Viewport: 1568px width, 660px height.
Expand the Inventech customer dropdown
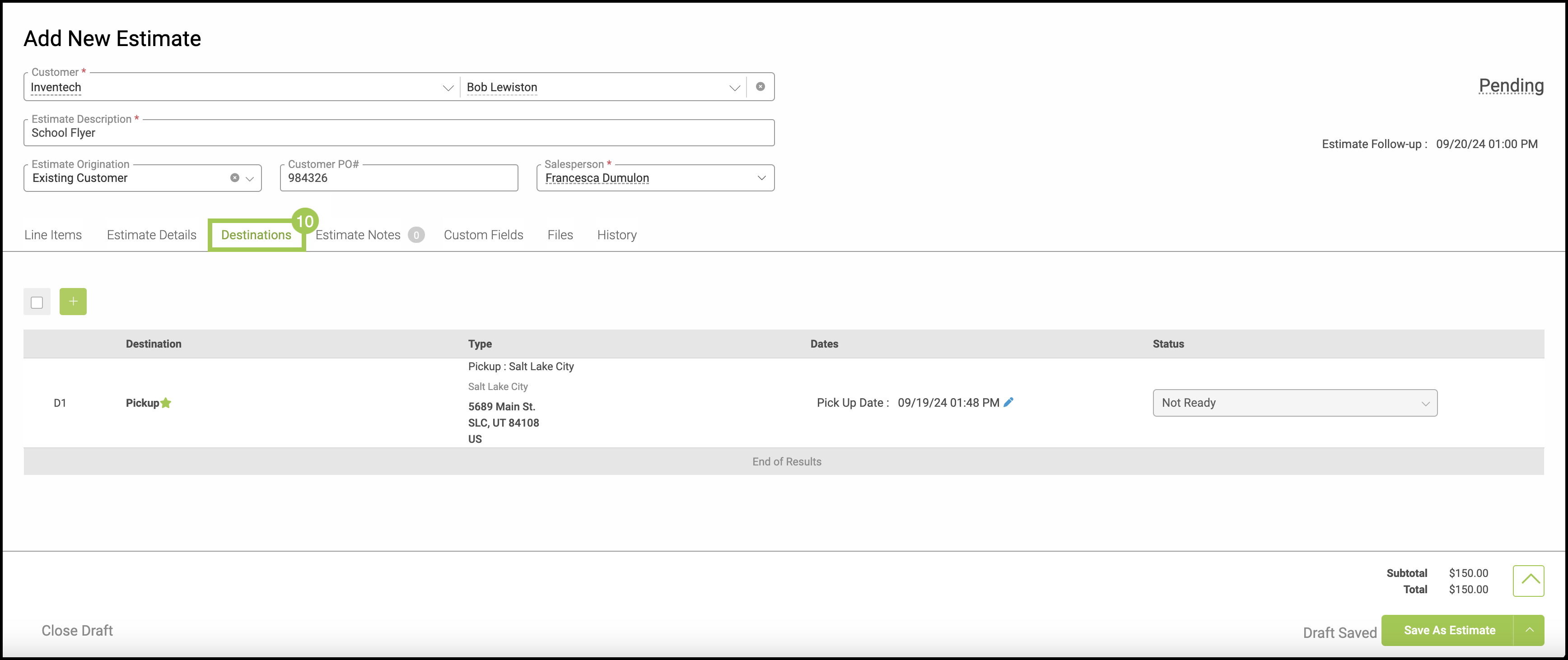click(x=448, y=88)
